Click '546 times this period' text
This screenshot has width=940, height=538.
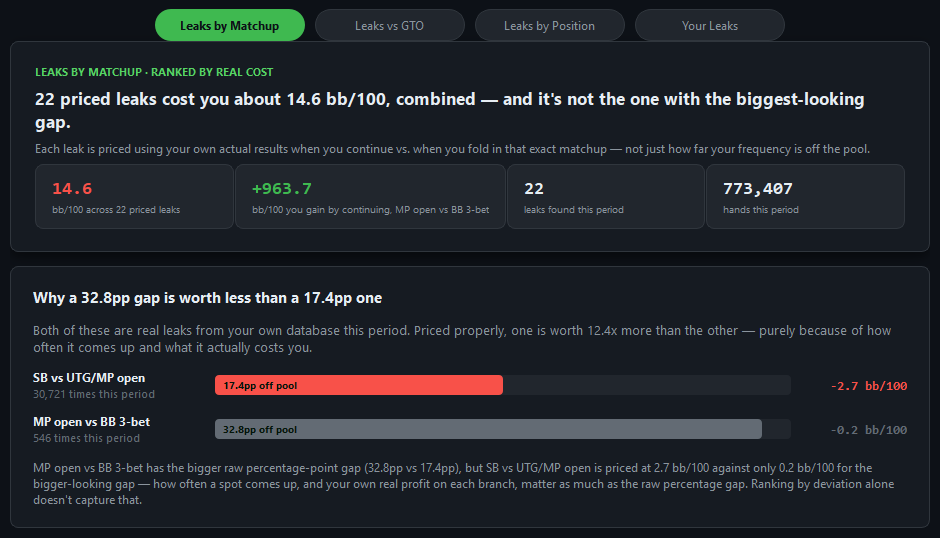click(86, 438)
